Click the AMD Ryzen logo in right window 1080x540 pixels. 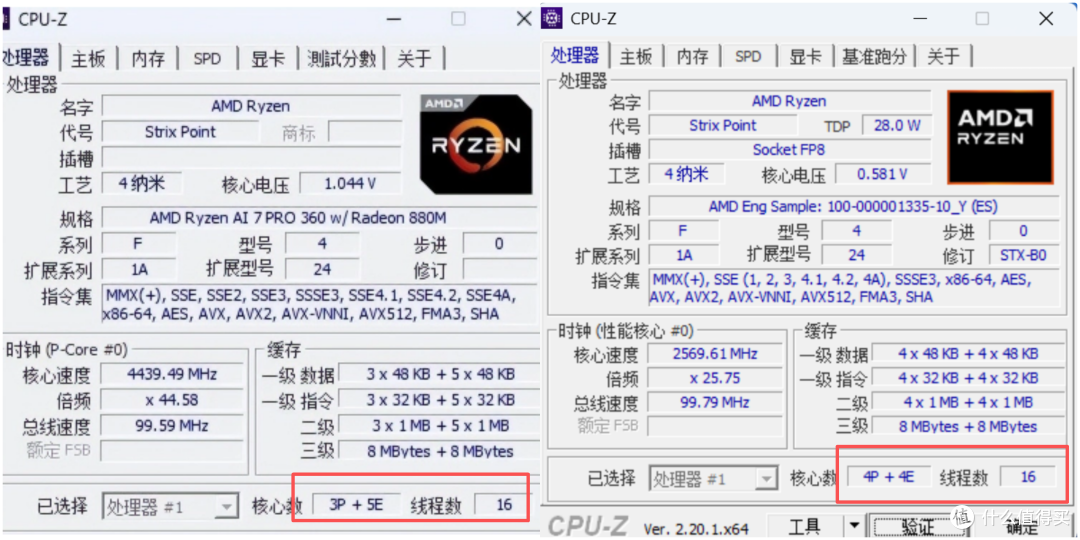click(1000, 137)
